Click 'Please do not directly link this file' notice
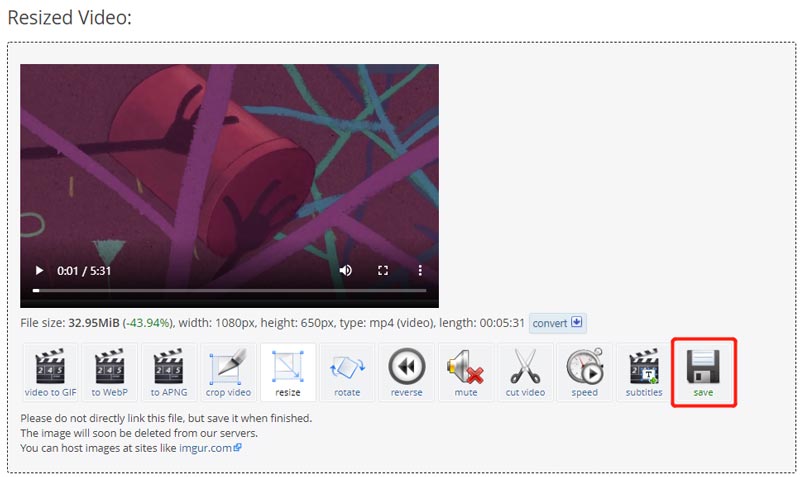The width and height of the screenshot is (800, 477). (166, 418)
